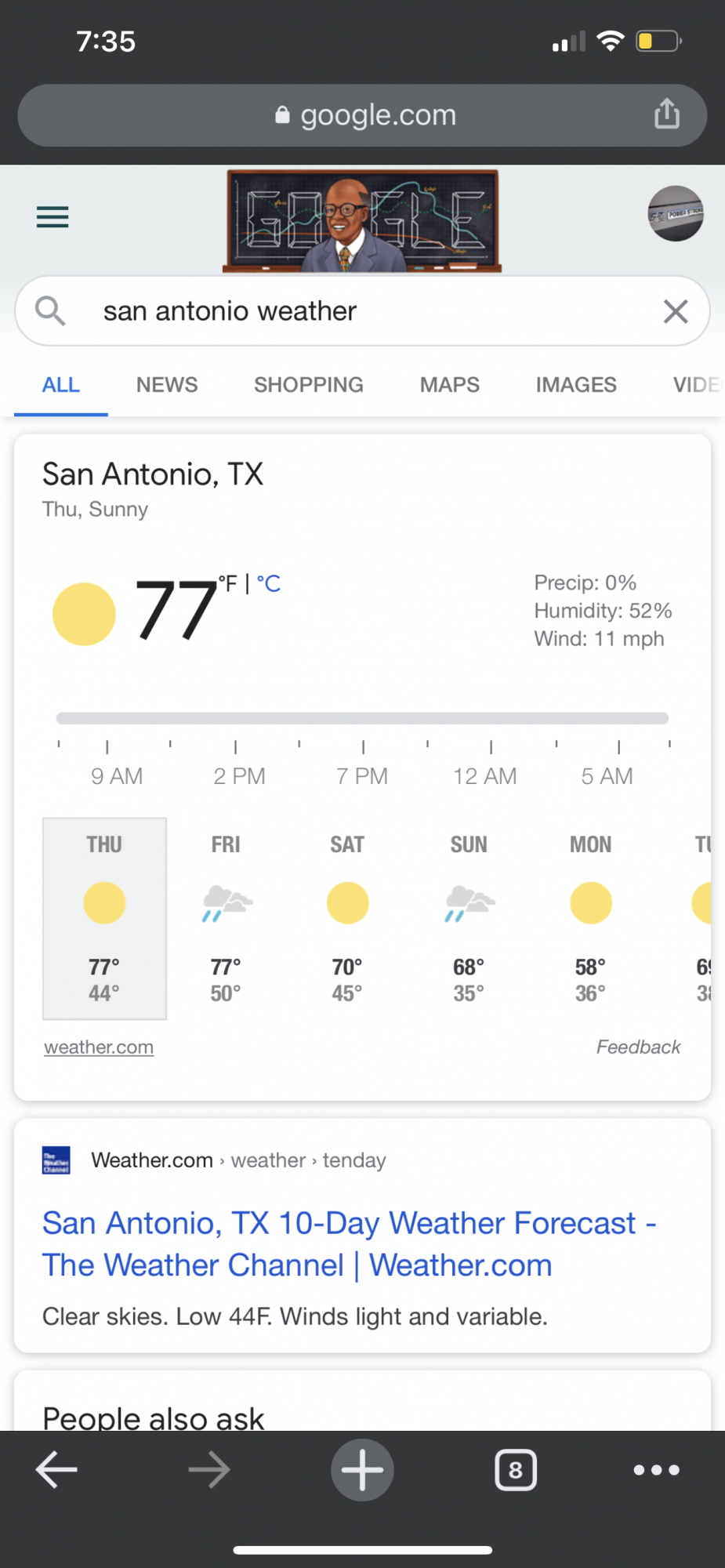Click the Feedback link

[638, 1047]
